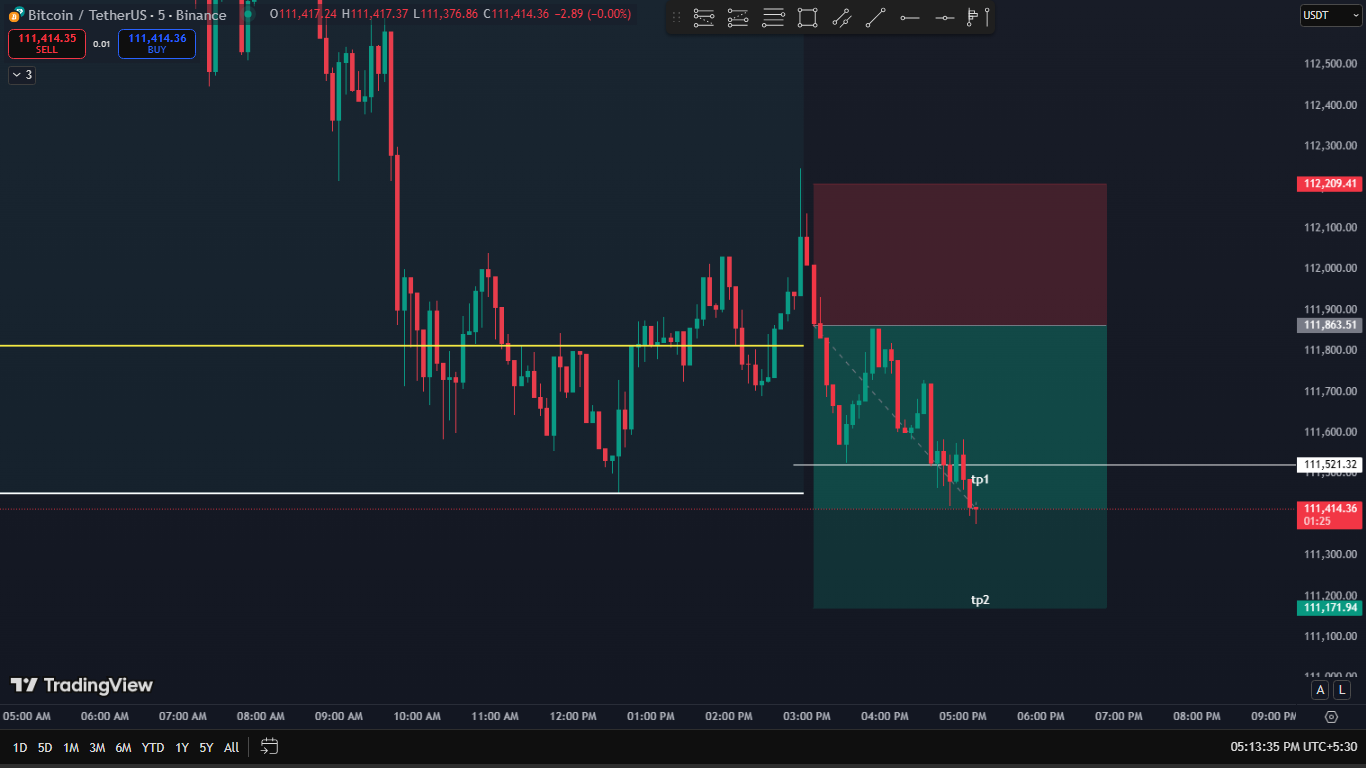The width and height of the screenshot is (1366, 768).
Task: Expand the collapsed indicators legend showing 3
Action: click(22, 75)
